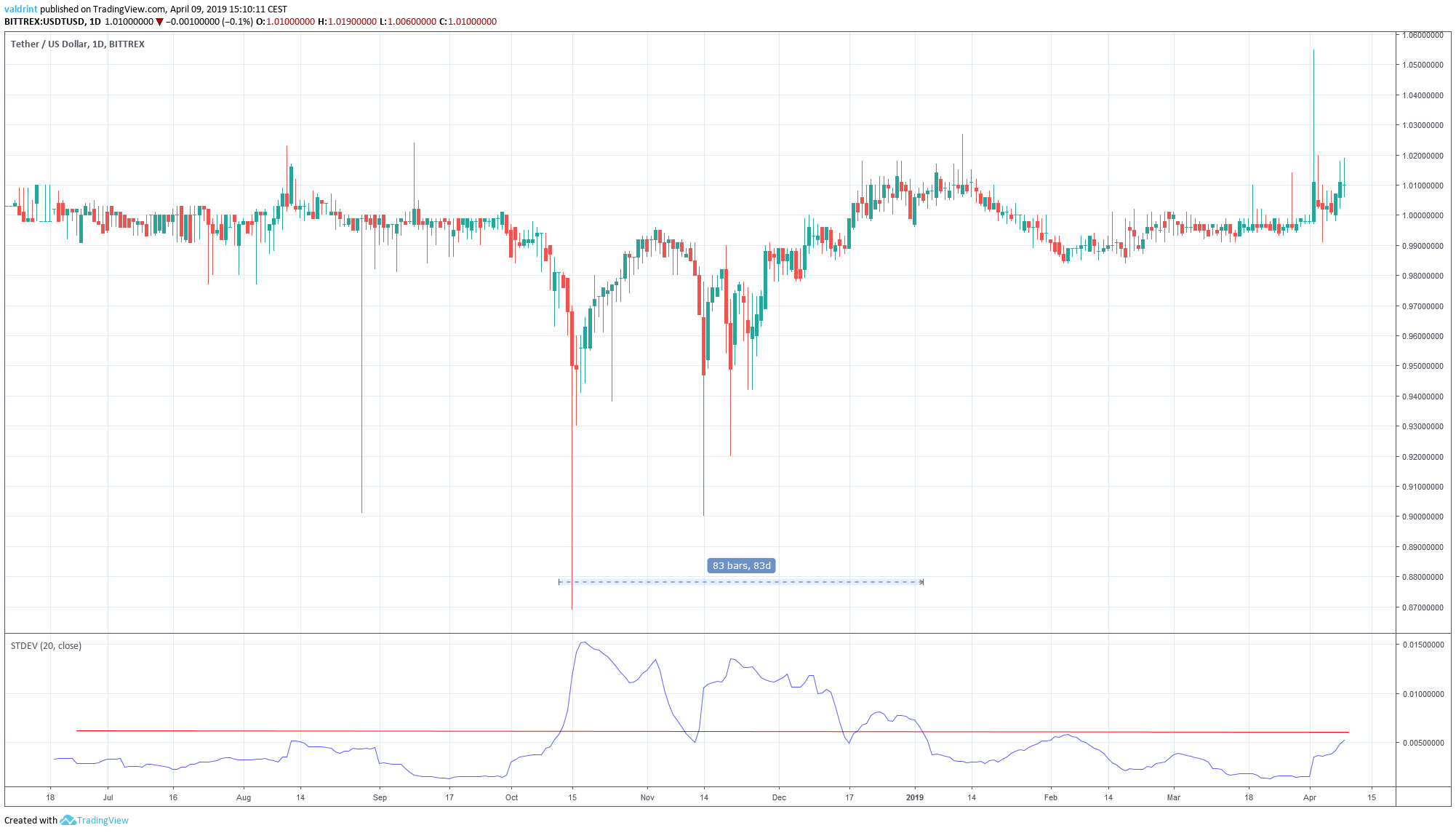Click the 'Sep' label on time axis

[380, 797]
